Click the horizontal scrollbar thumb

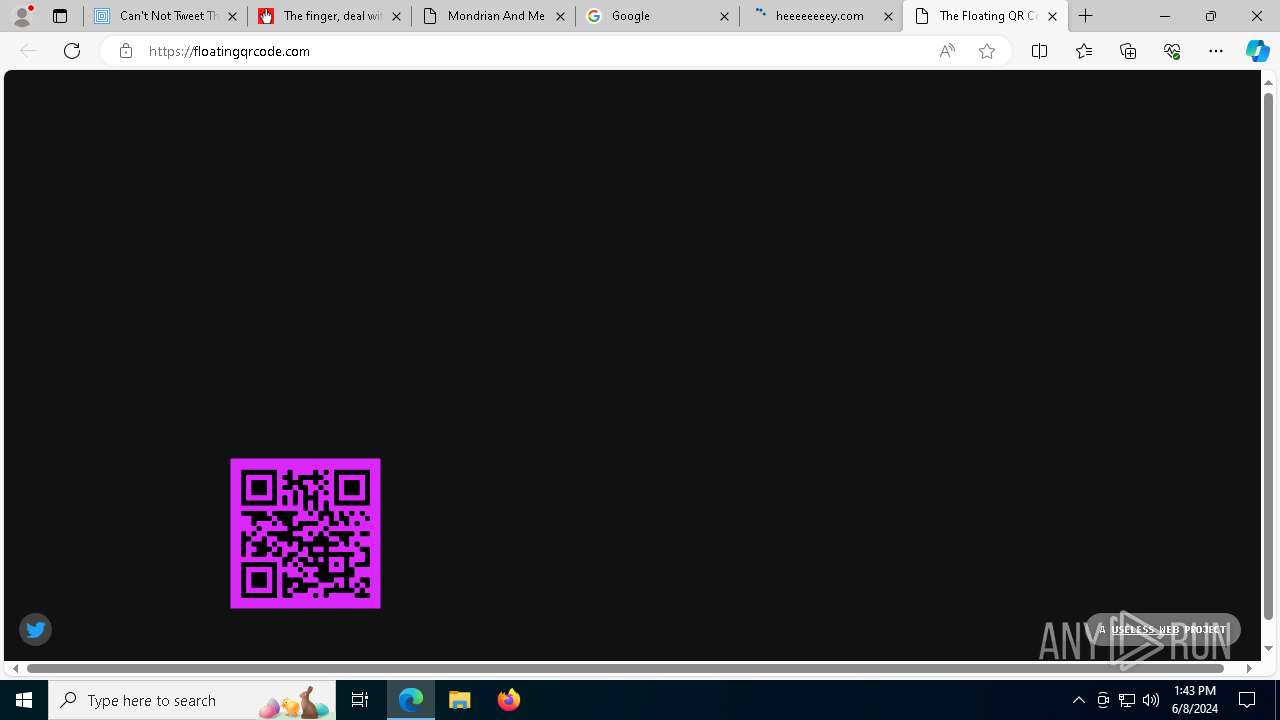tap(626, 668)
